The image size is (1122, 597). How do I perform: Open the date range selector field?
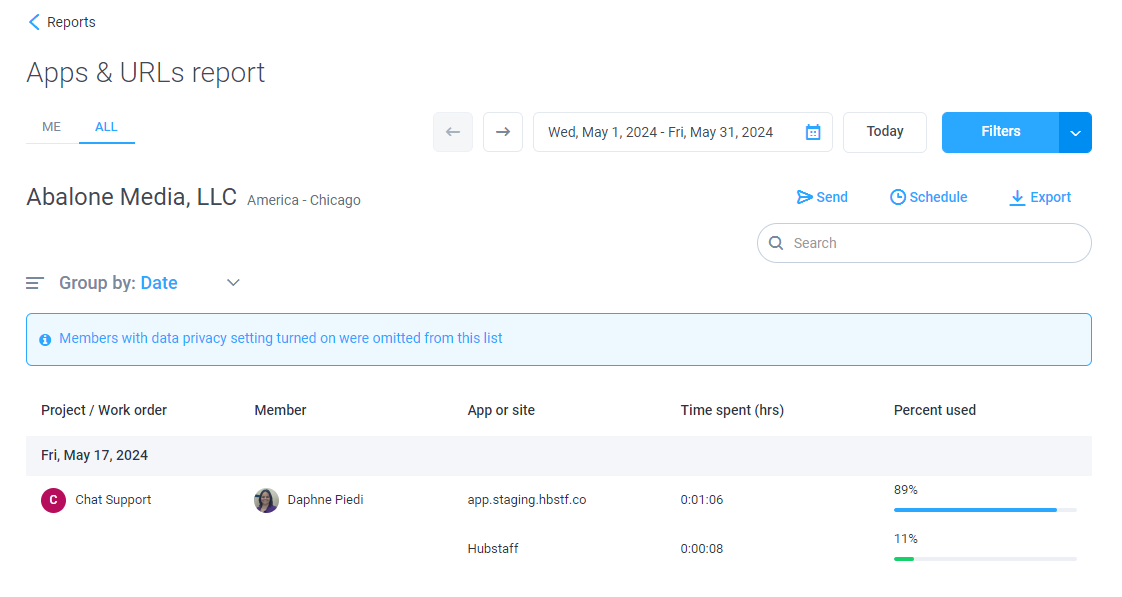(x=683, y=132)
